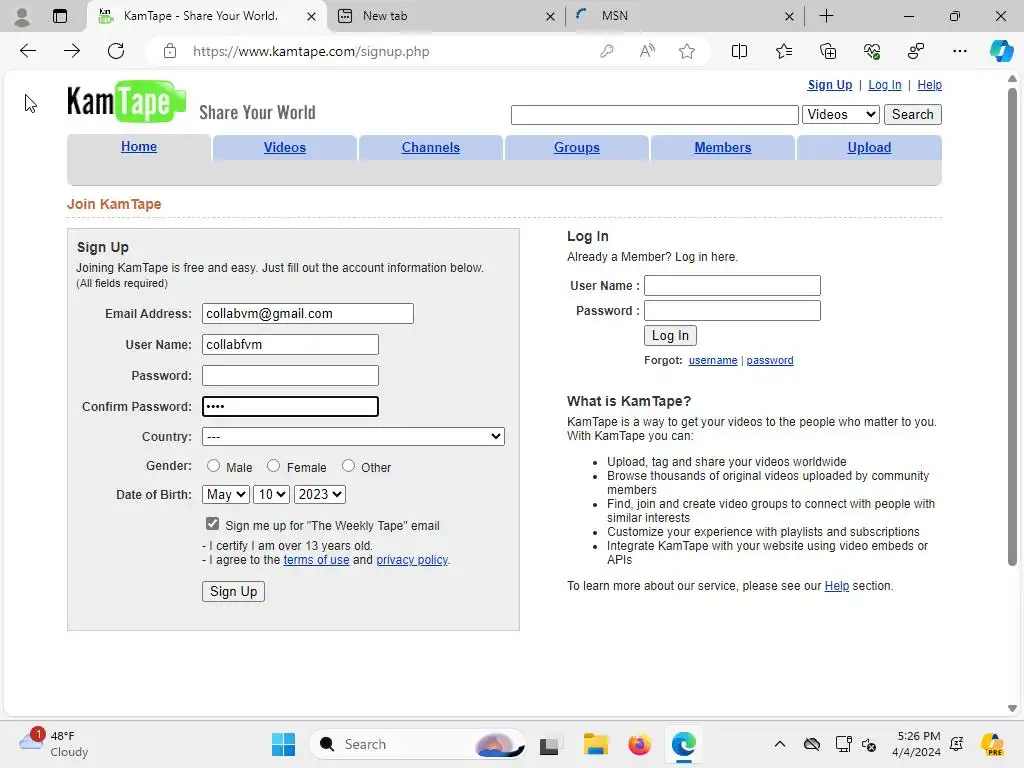Open the password manager key icon

tap(607, 51)
